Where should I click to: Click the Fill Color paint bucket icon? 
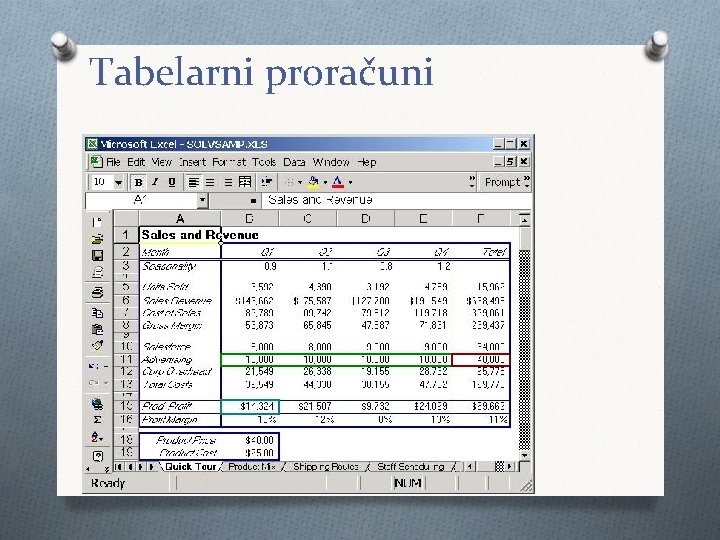[313, 182]
